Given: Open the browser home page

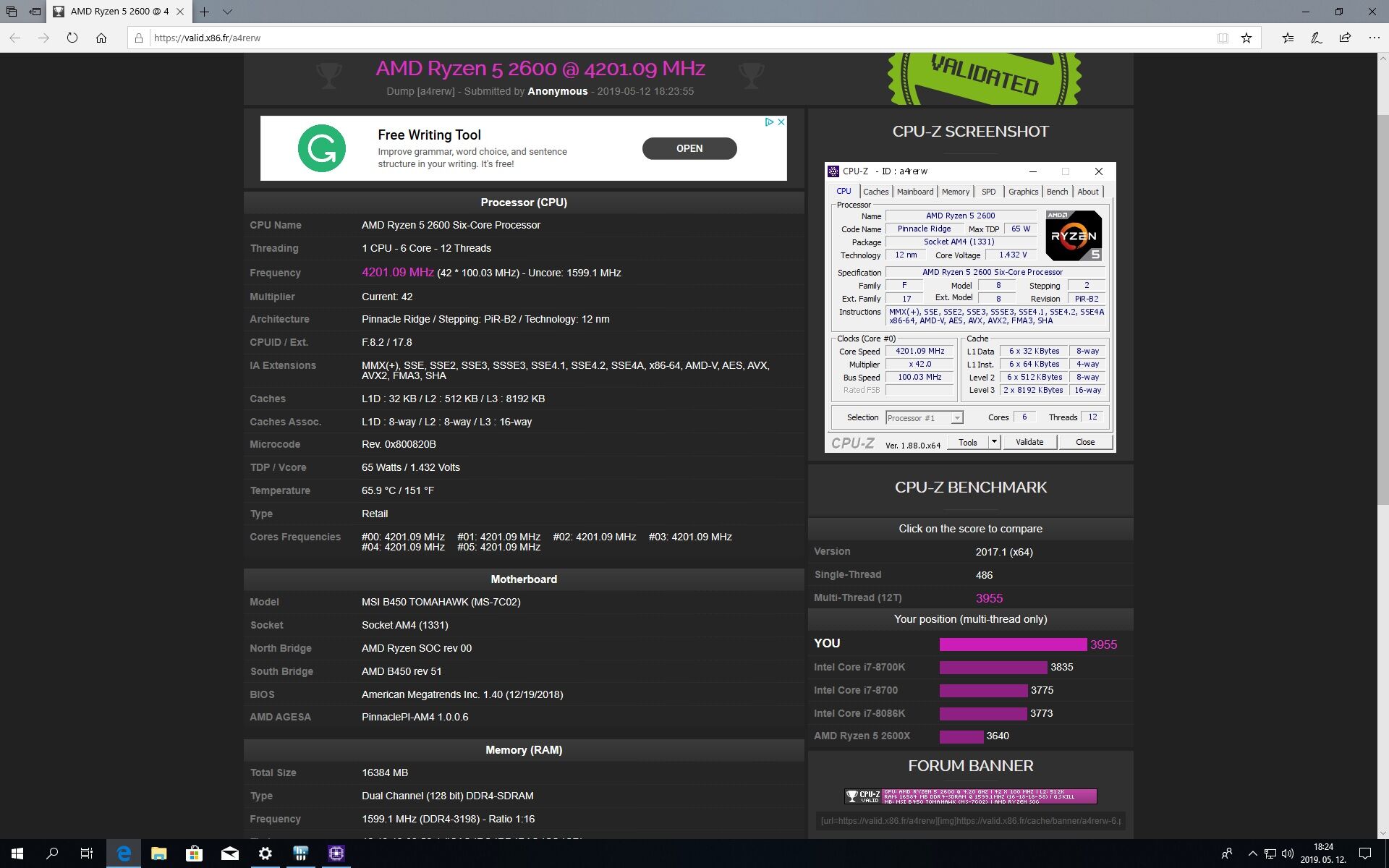Looking at the screenshot, I should [x=101, y=38].
